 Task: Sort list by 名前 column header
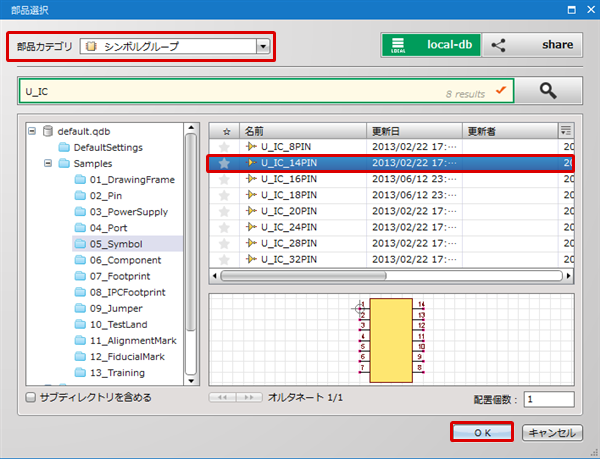[300, 131]
